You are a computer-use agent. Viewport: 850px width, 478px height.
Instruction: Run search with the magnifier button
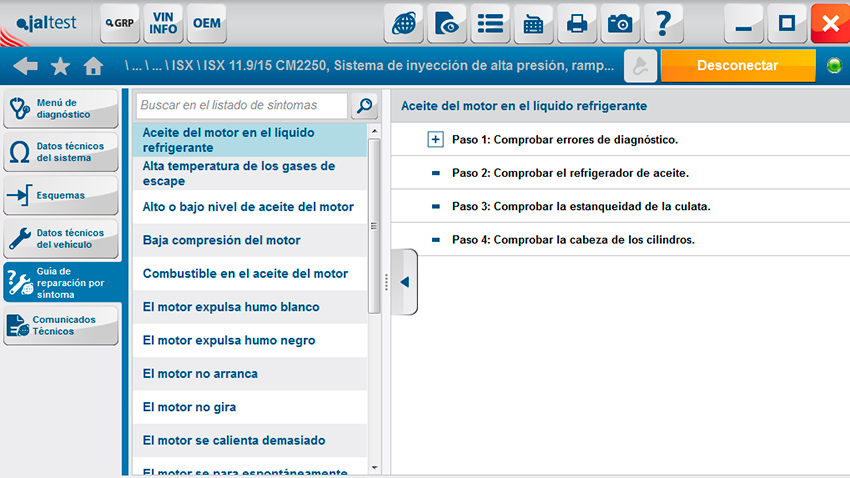point(364,105)
